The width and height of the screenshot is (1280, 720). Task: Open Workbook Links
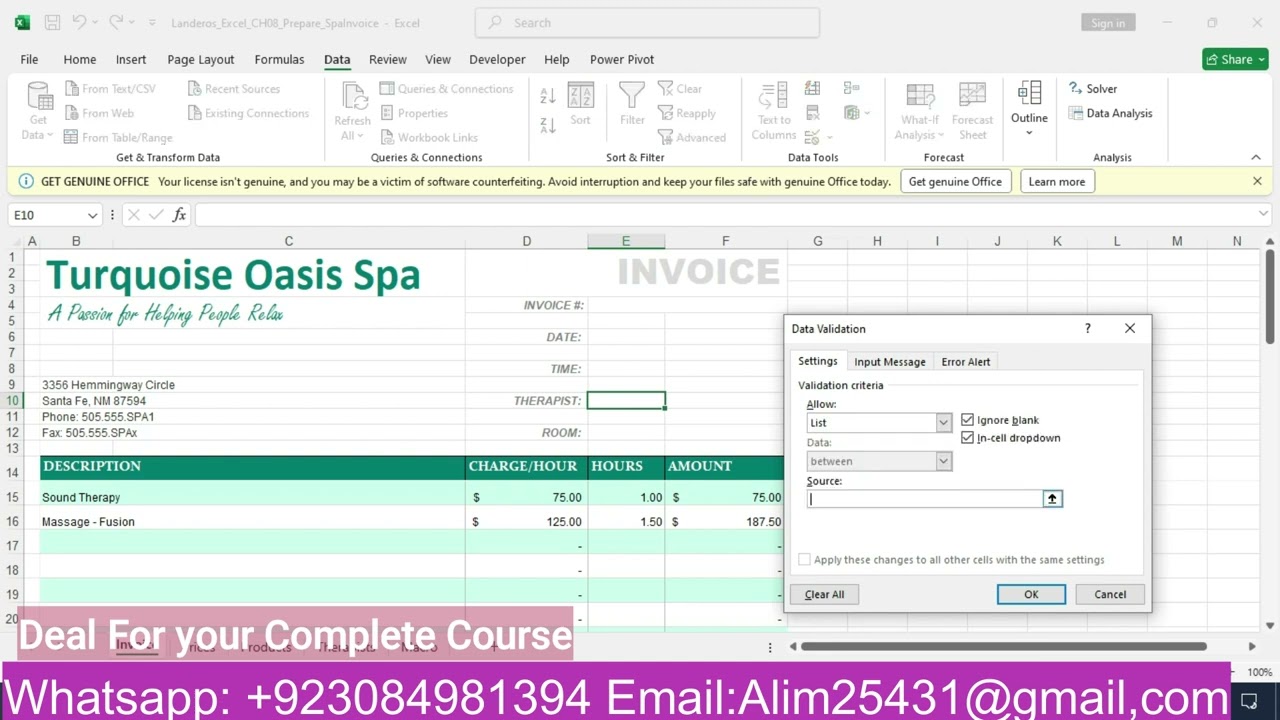[429, 137]
